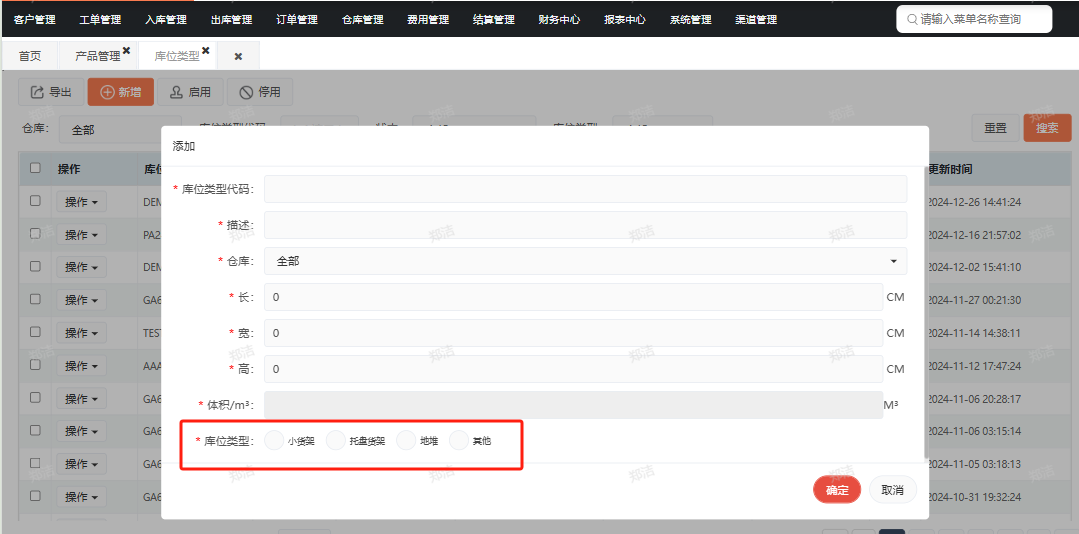Viewport: 1079px width, 534px height.
Task: Open 操作 dropdown in the 2024-12-16 row
Action: point(81,235)
